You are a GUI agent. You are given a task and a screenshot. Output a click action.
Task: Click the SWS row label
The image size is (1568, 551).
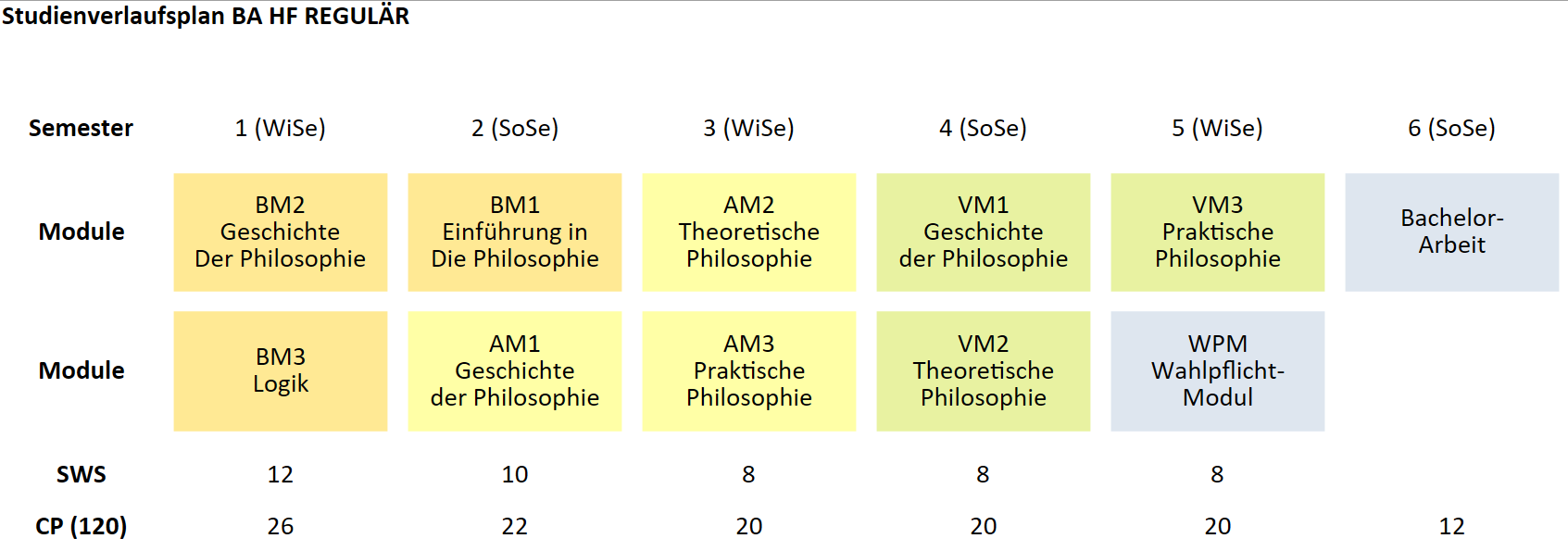82,474
